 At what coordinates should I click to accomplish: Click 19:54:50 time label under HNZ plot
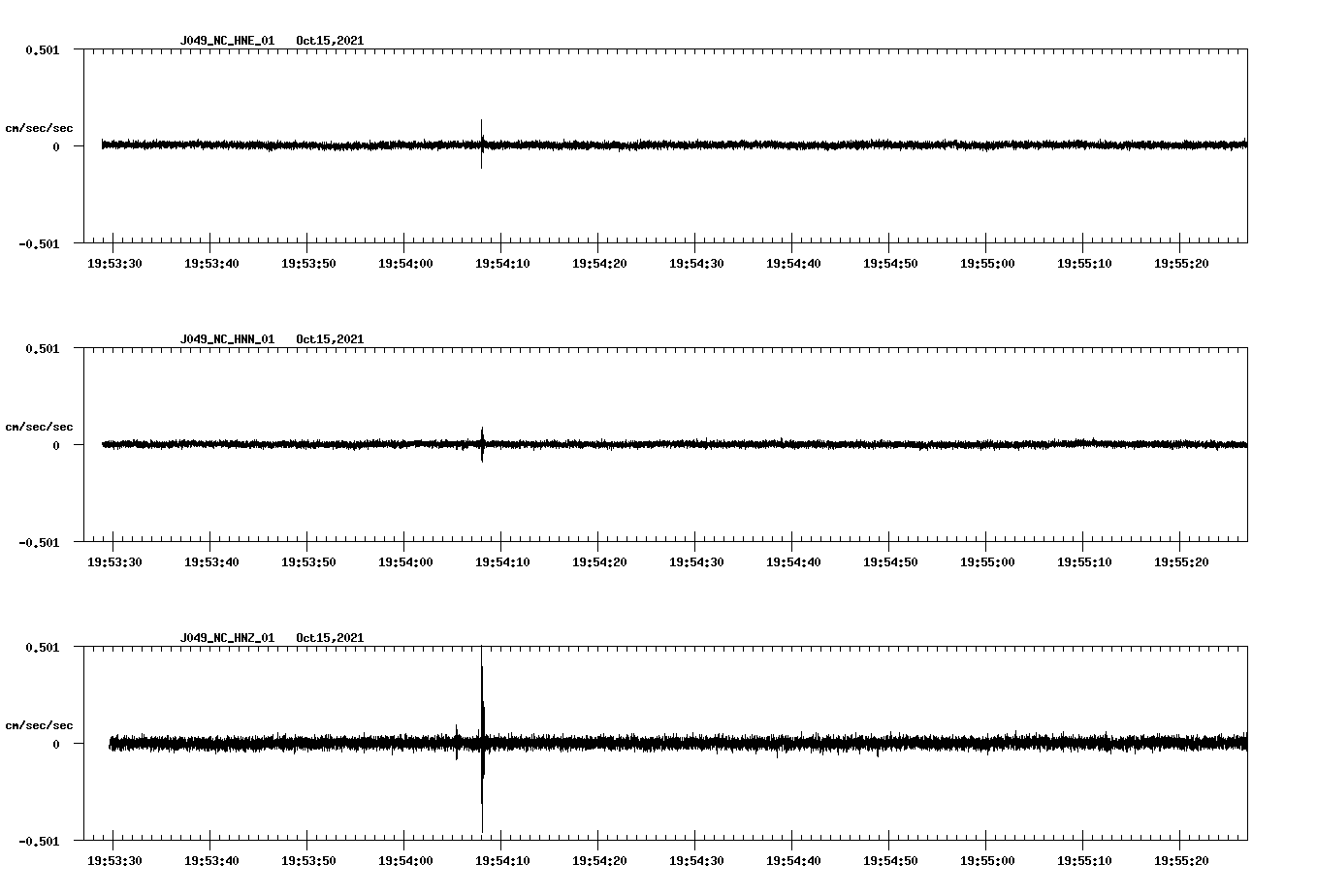tap(890, 861)
